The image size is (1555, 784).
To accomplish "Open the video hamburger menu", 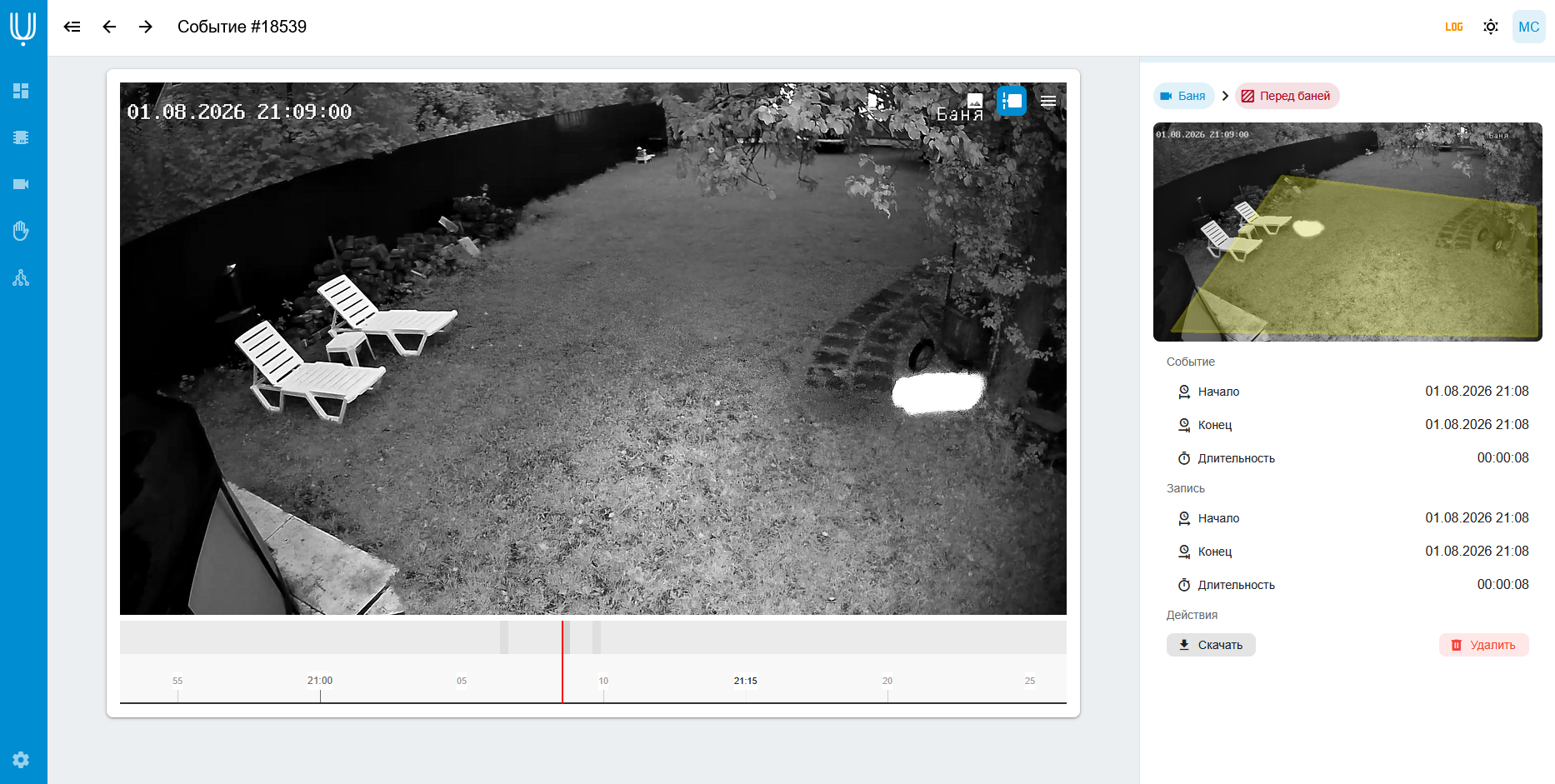I will click(1048, 101).
